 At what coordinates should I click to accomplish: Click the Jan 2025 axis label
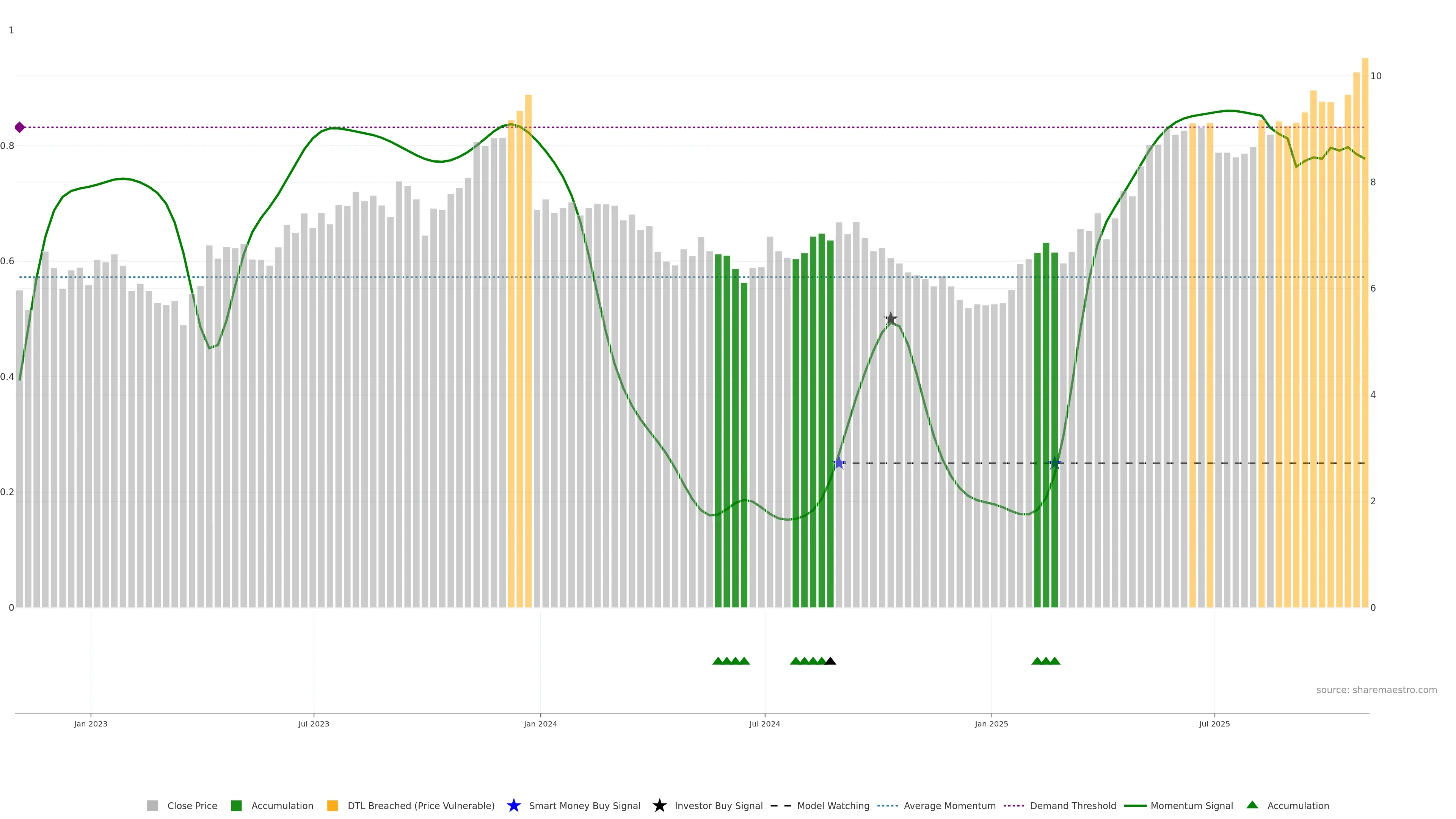point(991,723)
